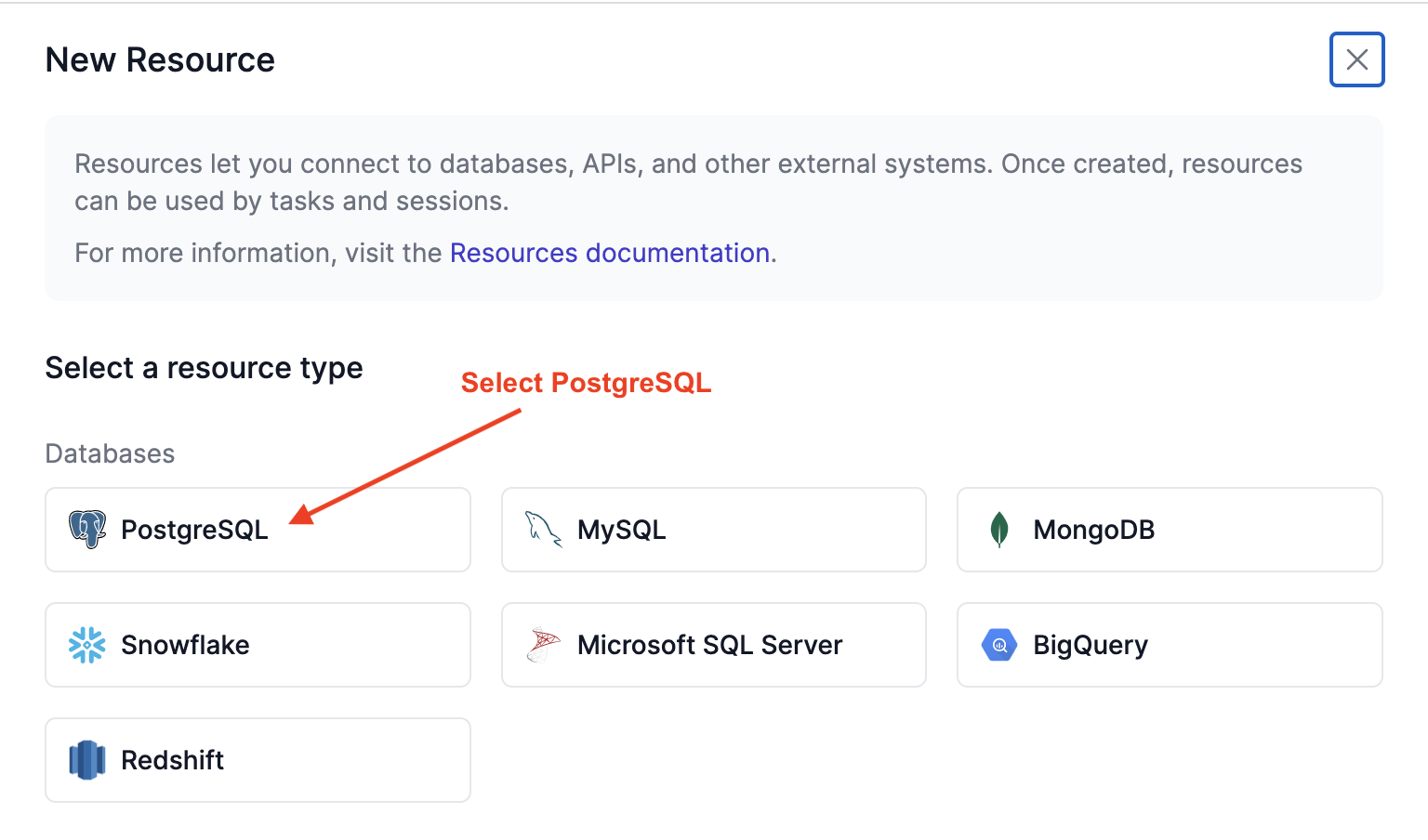Select the Snowflake resource label
The image size is (1428, 840).
point(185,645)
